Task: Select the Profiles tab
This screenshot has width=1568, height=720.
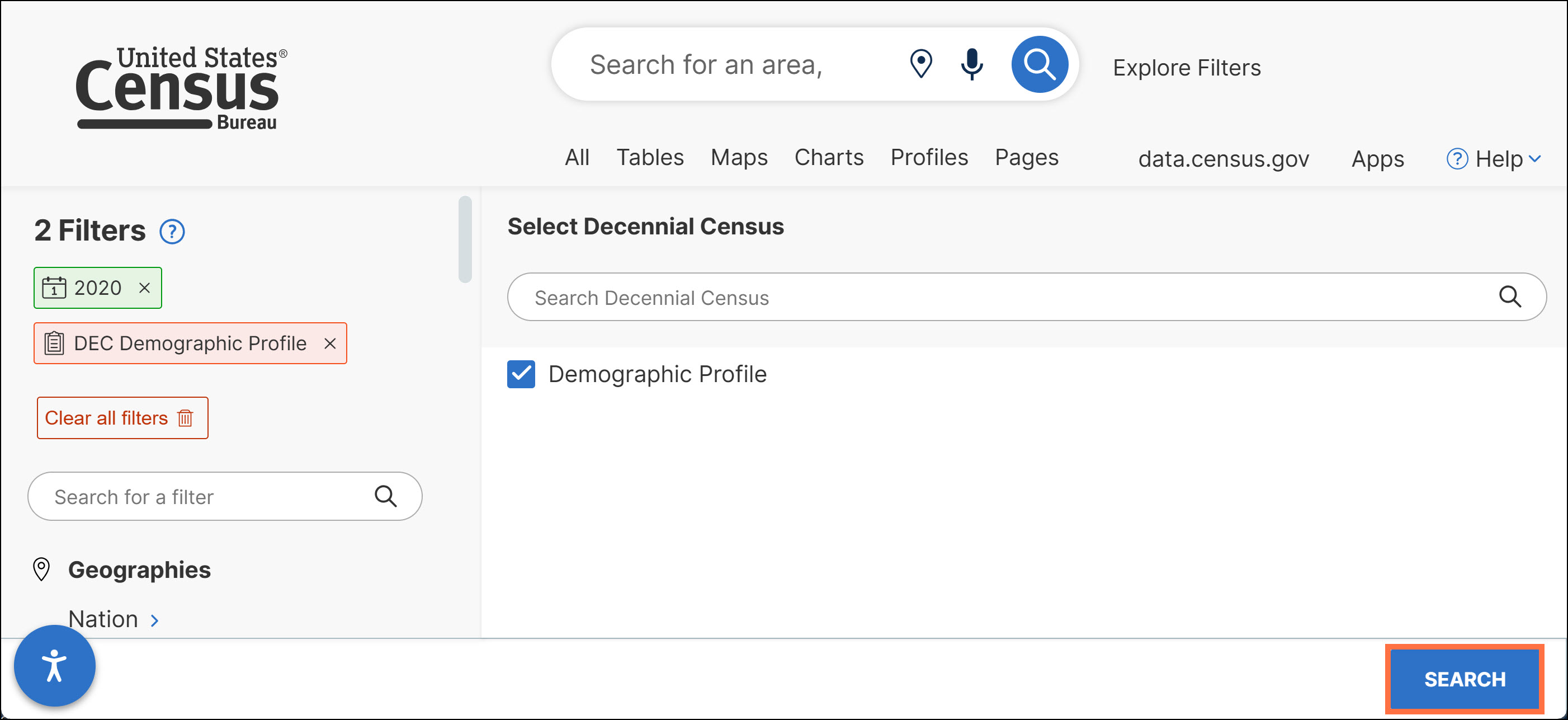Action: (928, 157)
